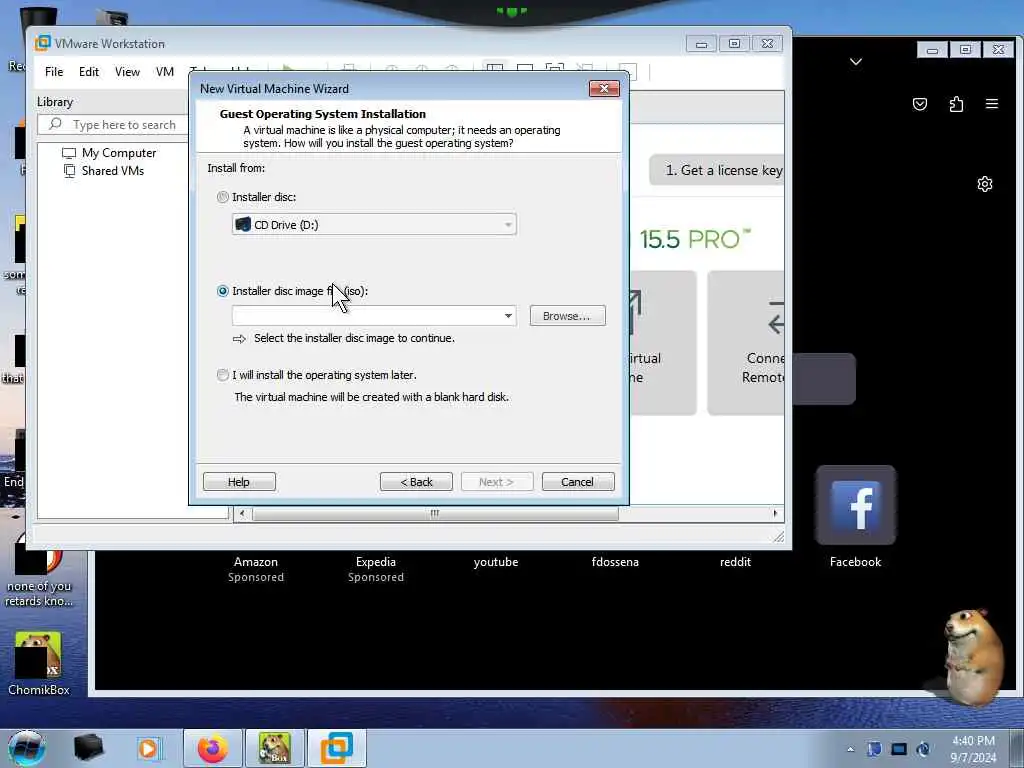Image resolution: width=1024 pixels, height=768 pixels.
Task: Select Installer disc image file (iso) option
Action: pyautogui.click(x=223, y=291)
